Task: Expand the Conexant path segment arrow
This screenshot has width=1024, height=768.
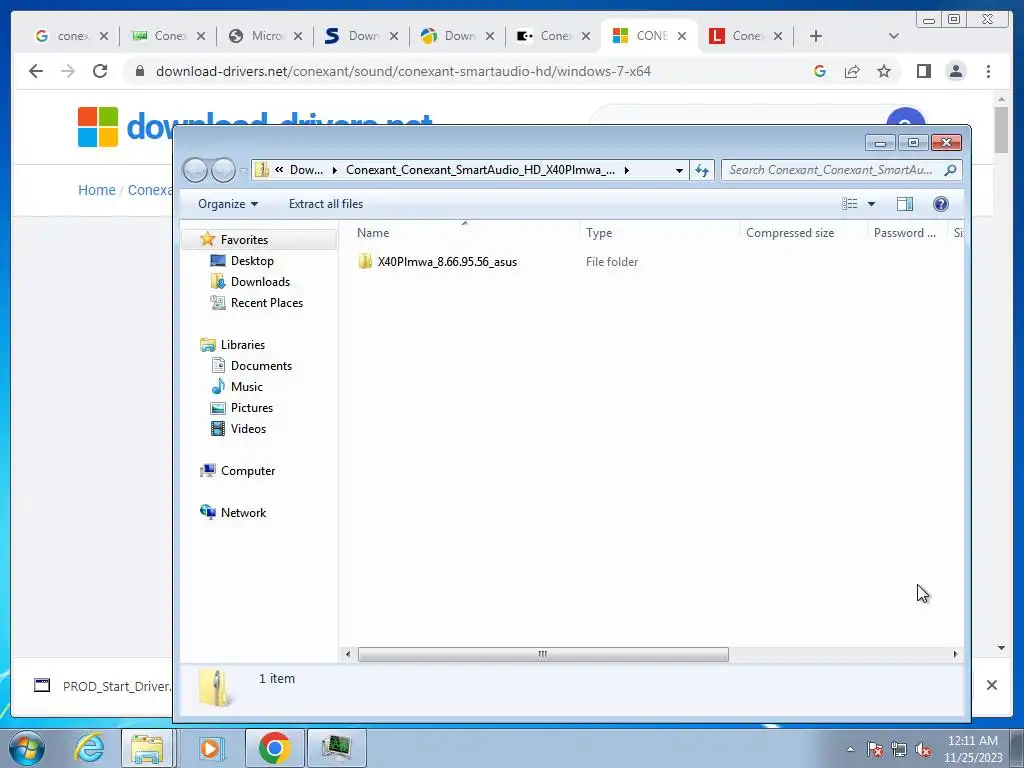Action: 626,170
